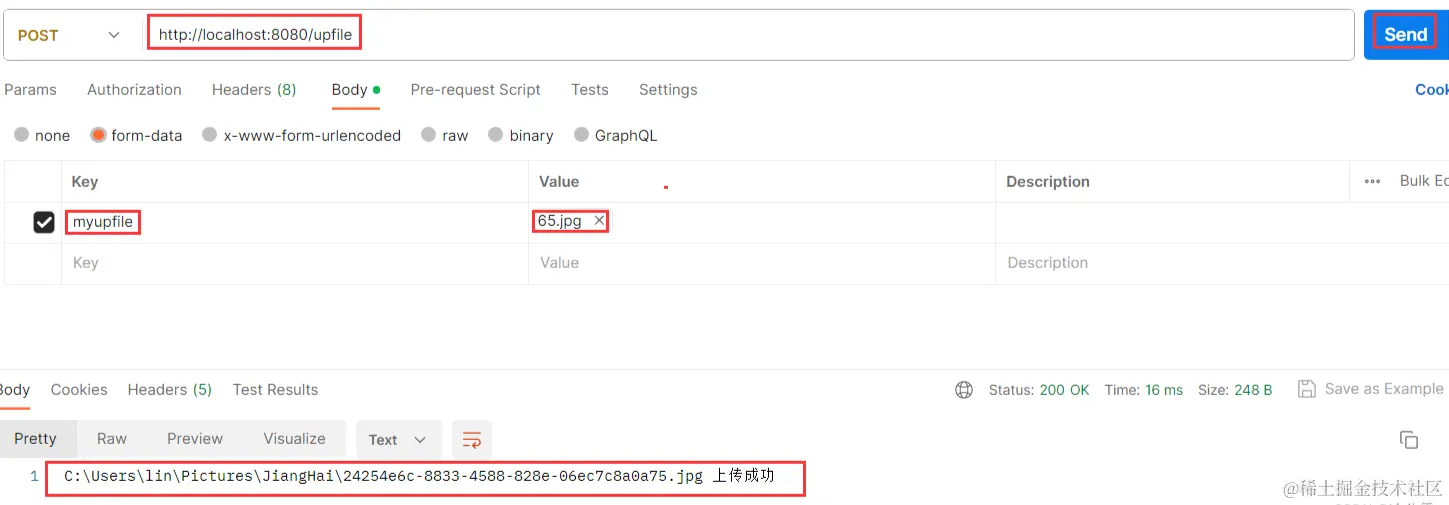Open the three-dot column options menu
The height and width of the screenshot is (505, 1449).
(x=1372, y=181)
